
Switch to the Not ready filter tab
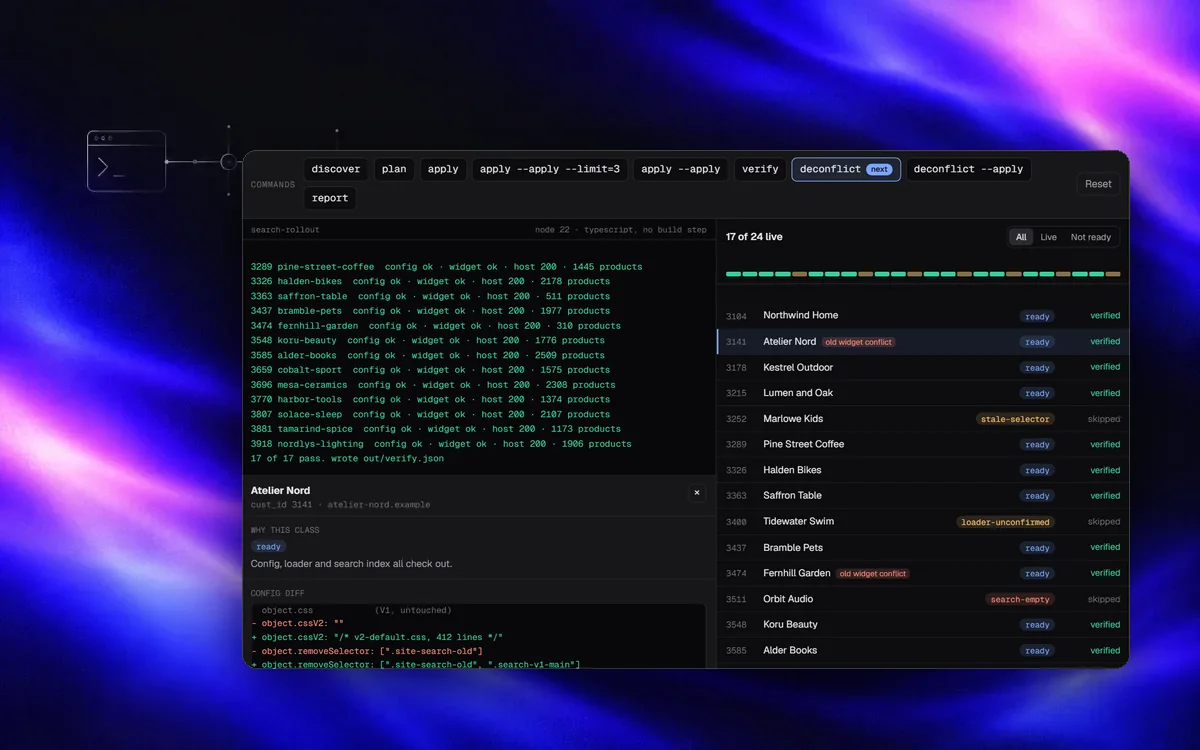coord(1091,237)
